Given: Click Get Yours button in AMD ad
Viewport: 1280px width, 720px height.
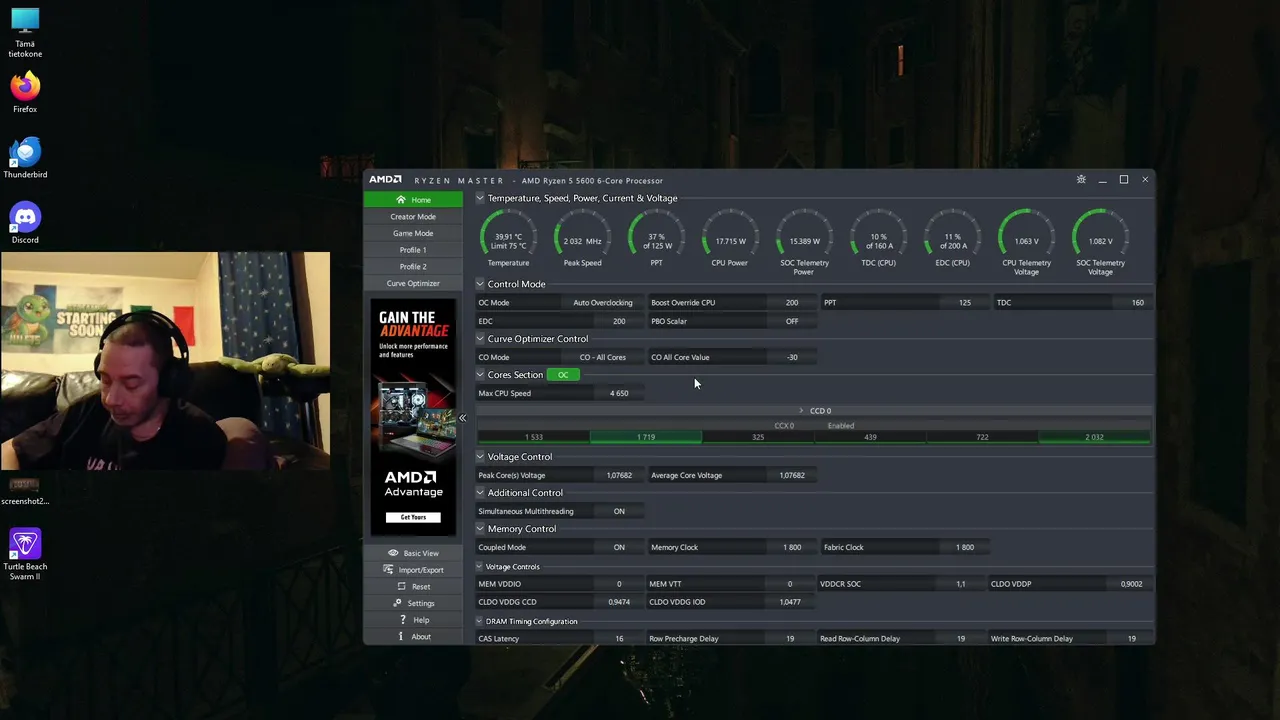Looking at the screenshot, I should (x=413, y=517).
